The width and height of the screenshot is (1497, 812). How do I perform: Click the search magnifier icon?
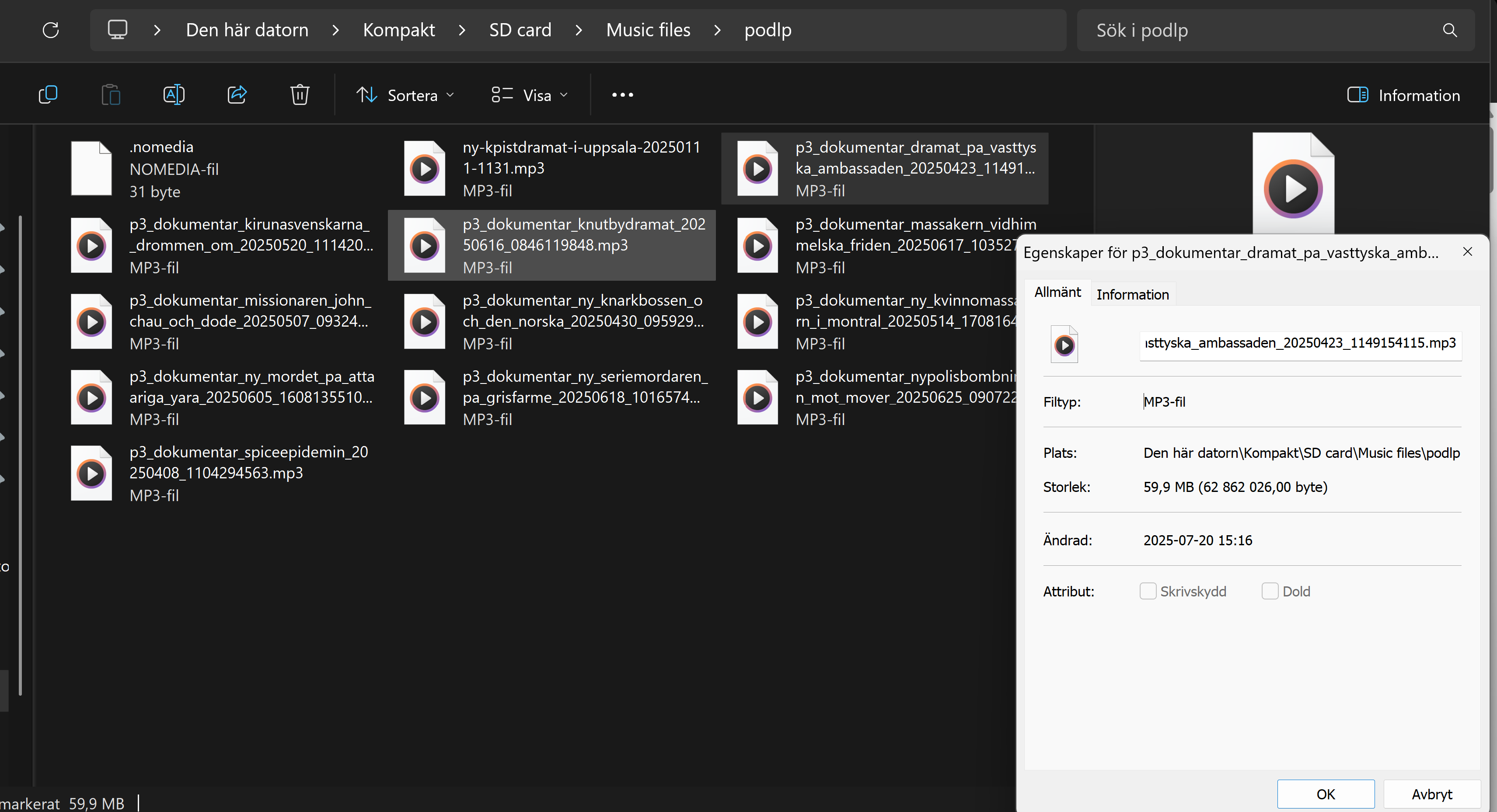[x=1449, y=30]
